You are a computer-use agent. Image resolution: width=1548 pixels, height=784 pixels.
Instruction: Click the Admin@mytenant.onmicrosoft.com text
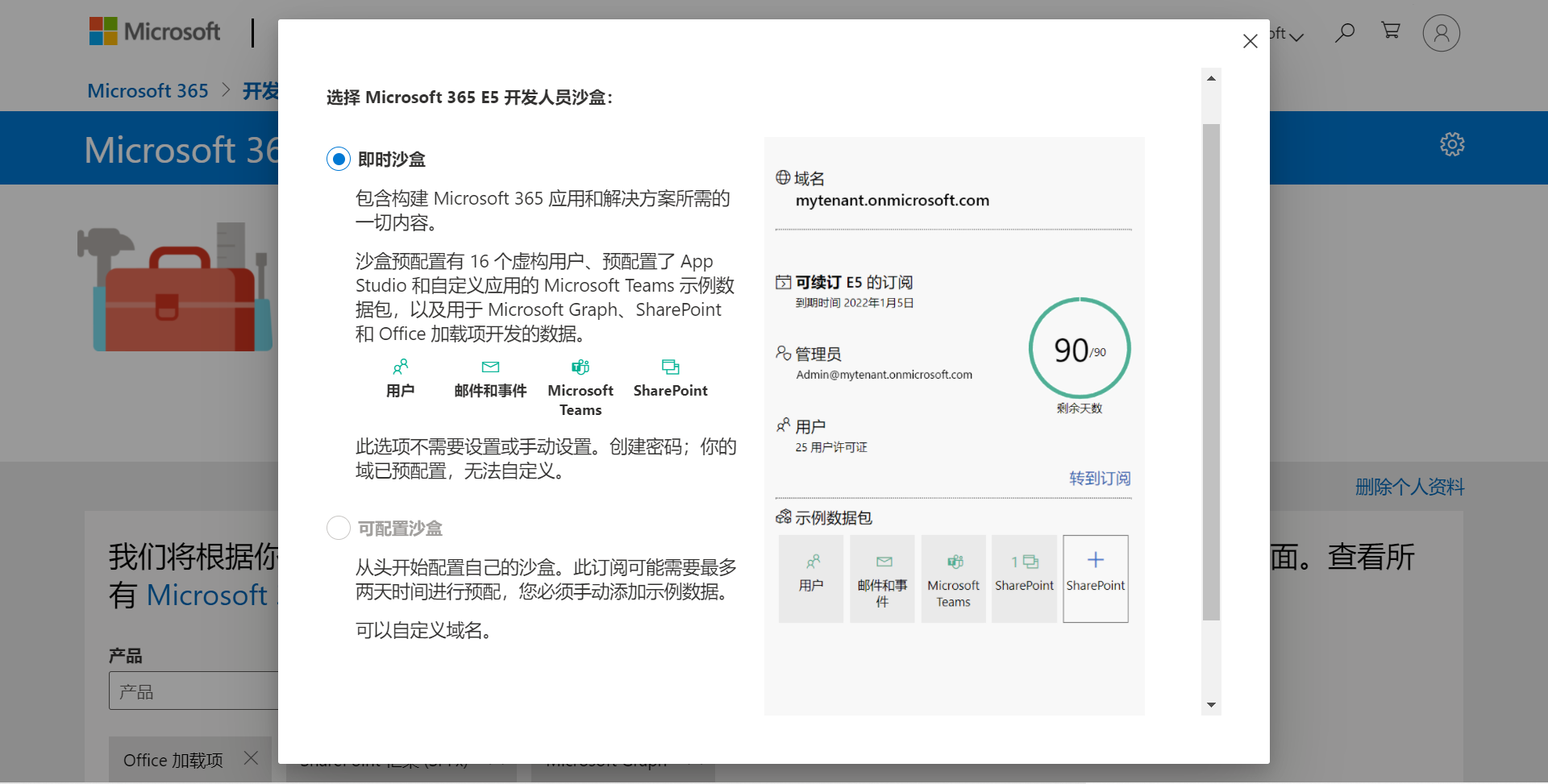tap(884, 375)
